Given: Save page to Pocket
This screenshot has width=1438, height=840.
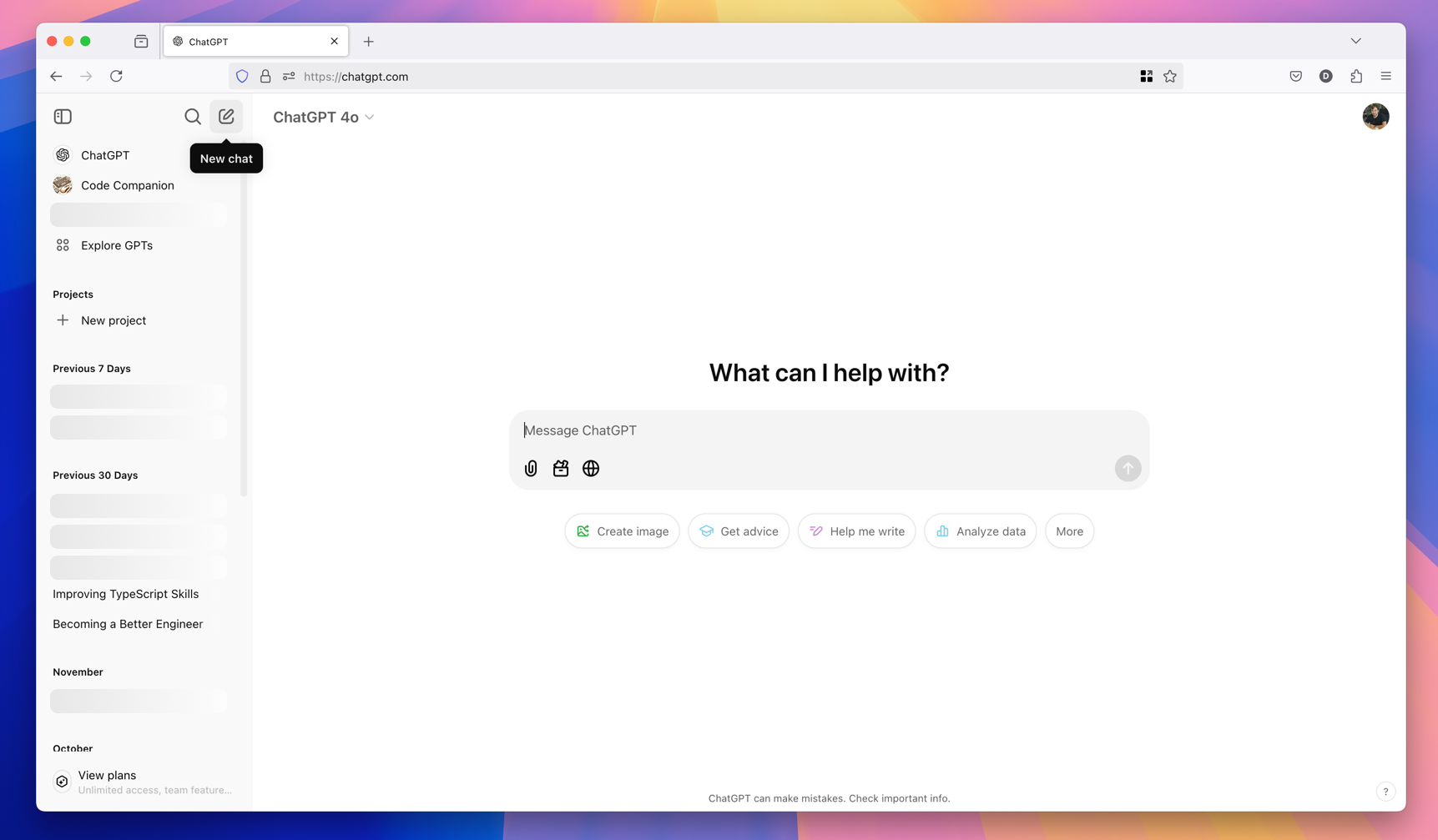Looking at the screenshot, I should (1295, 77).
